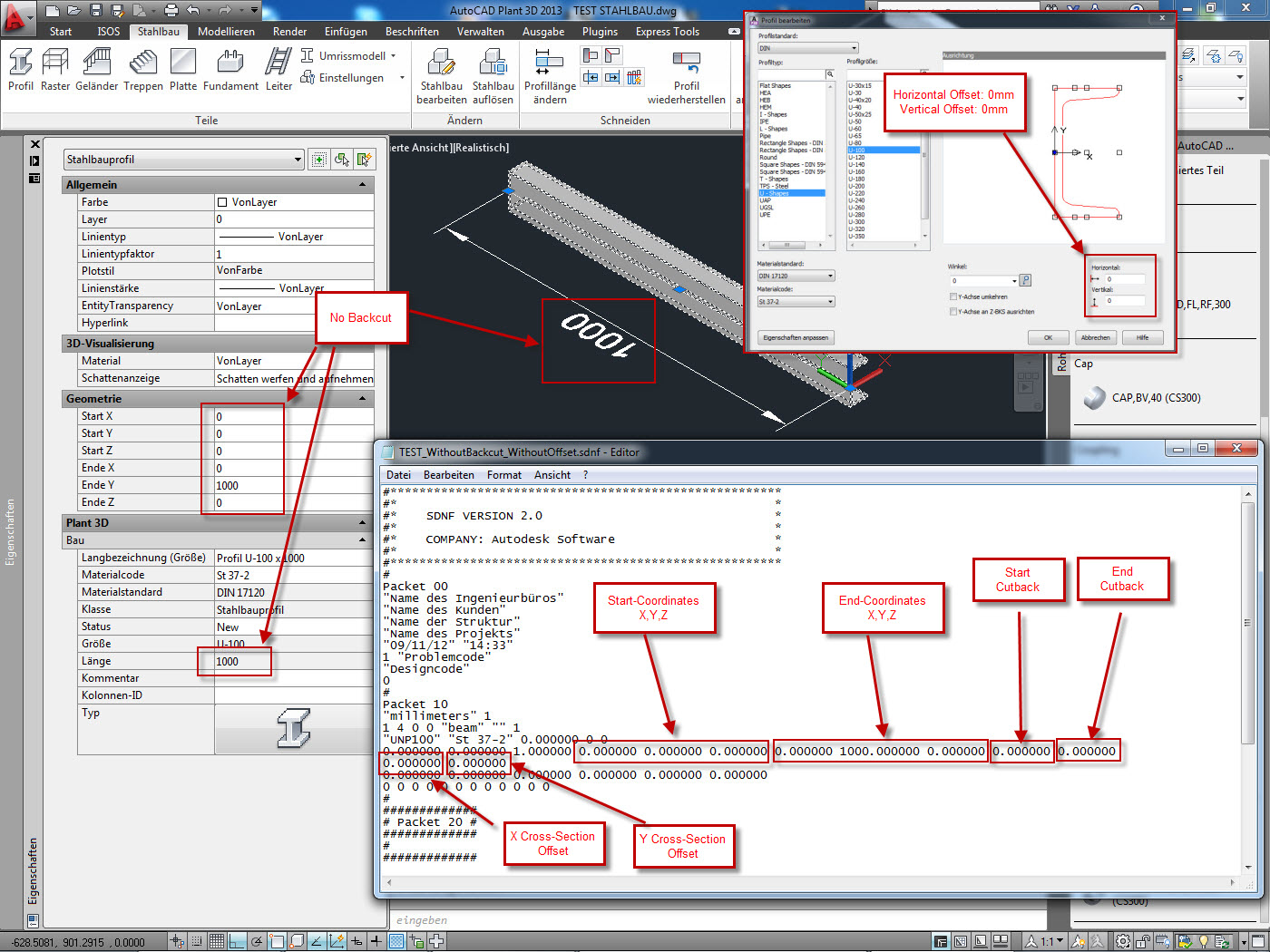This screenshot has width=1270, height=952.
Task: Switch to the Start ribbon tab
Action: click(x=61, y=31)
